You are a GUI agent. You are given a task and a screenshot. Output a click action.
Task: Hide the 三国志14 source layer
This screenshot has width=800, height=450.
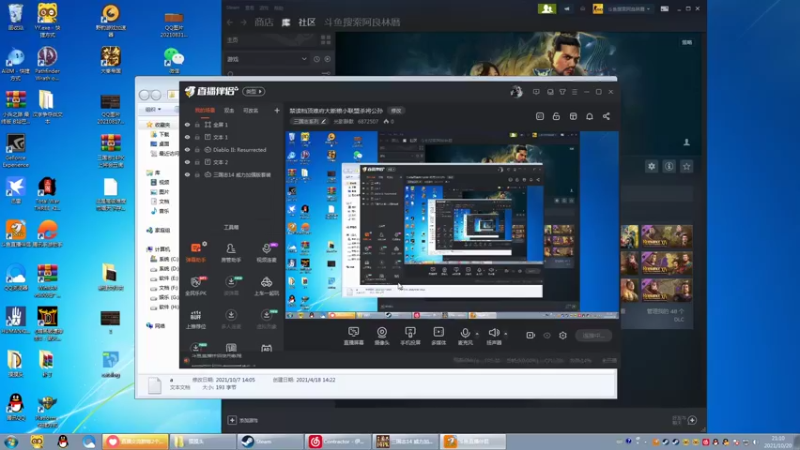187,174
